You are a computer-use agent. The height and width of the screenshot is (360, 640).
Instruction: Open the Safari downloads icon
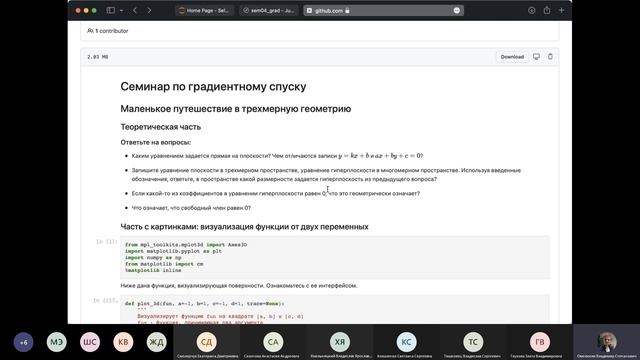[x=531, y=11]
